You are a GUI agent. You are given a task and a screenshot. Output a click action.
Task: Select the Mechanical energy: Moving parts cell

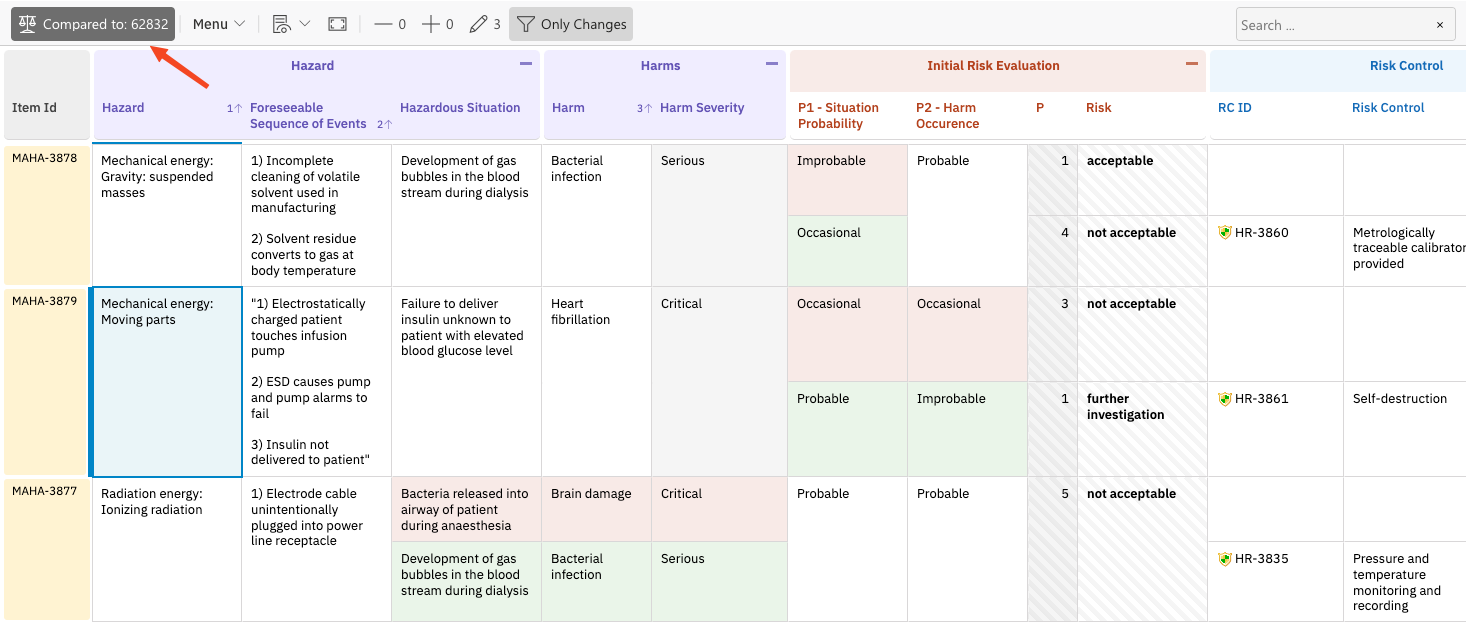click(x=167, y=382)
